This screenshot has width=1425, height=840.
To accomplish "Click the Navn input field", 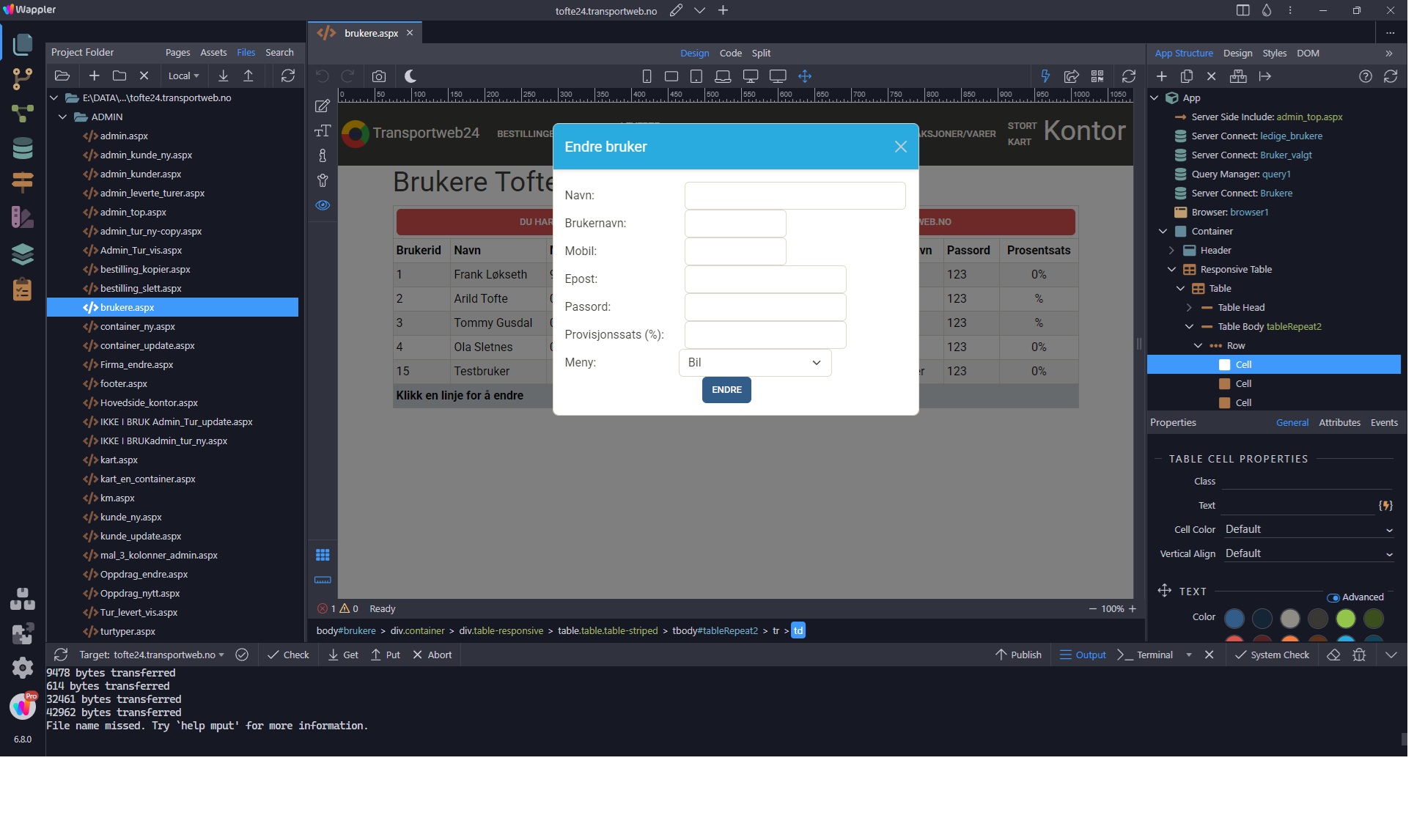I will [x=795, y=196].
